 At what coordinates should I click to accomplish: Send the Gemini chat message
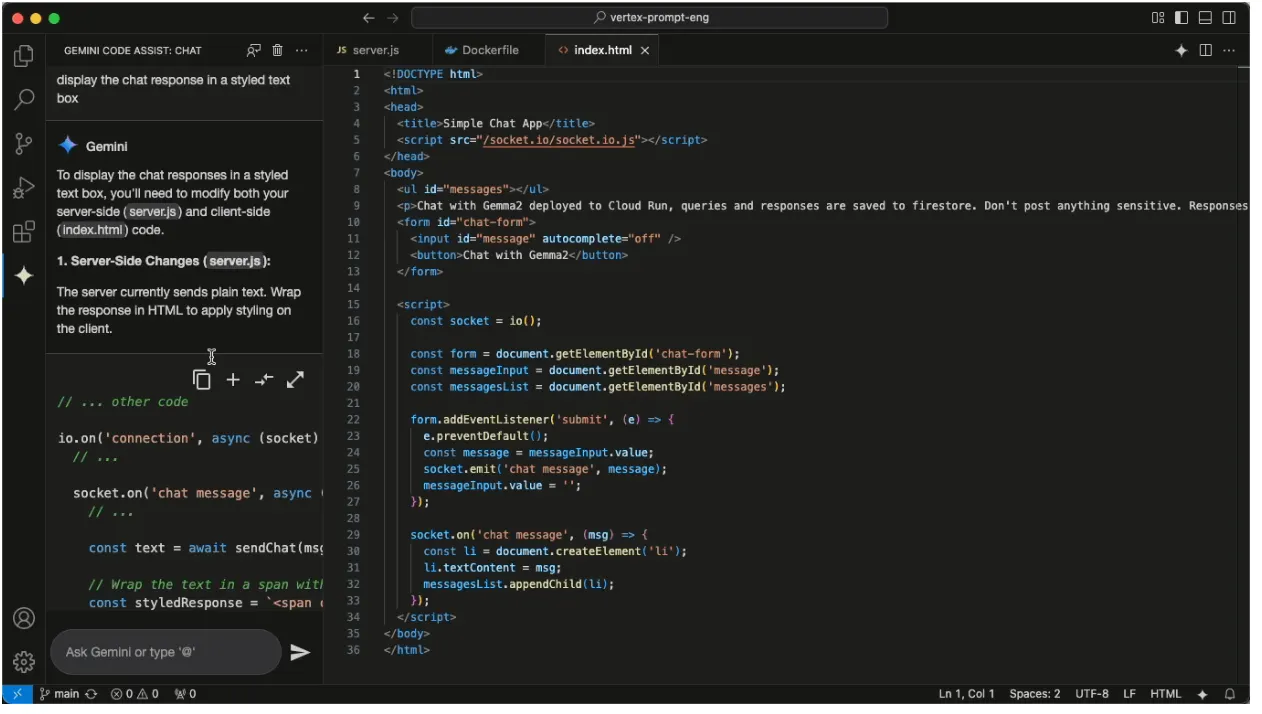300,652
